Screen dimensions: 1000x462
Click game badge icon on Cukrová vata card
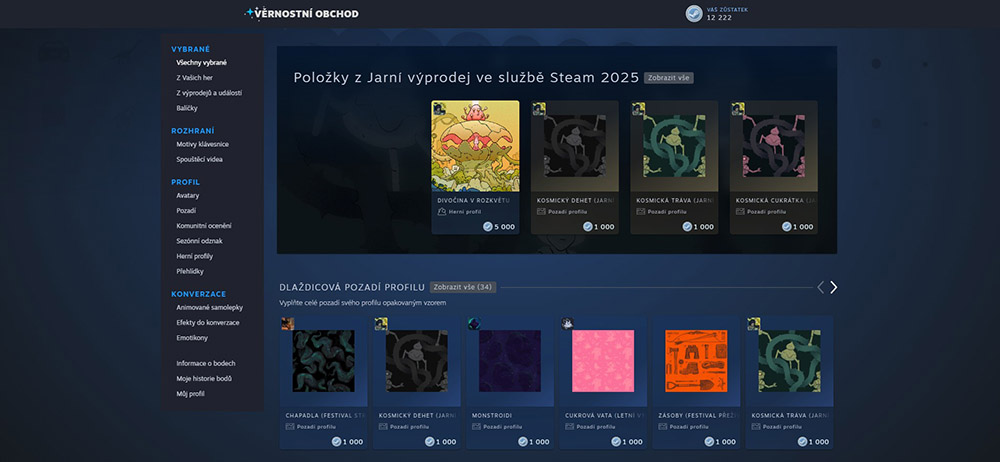(x=567, y=324)
